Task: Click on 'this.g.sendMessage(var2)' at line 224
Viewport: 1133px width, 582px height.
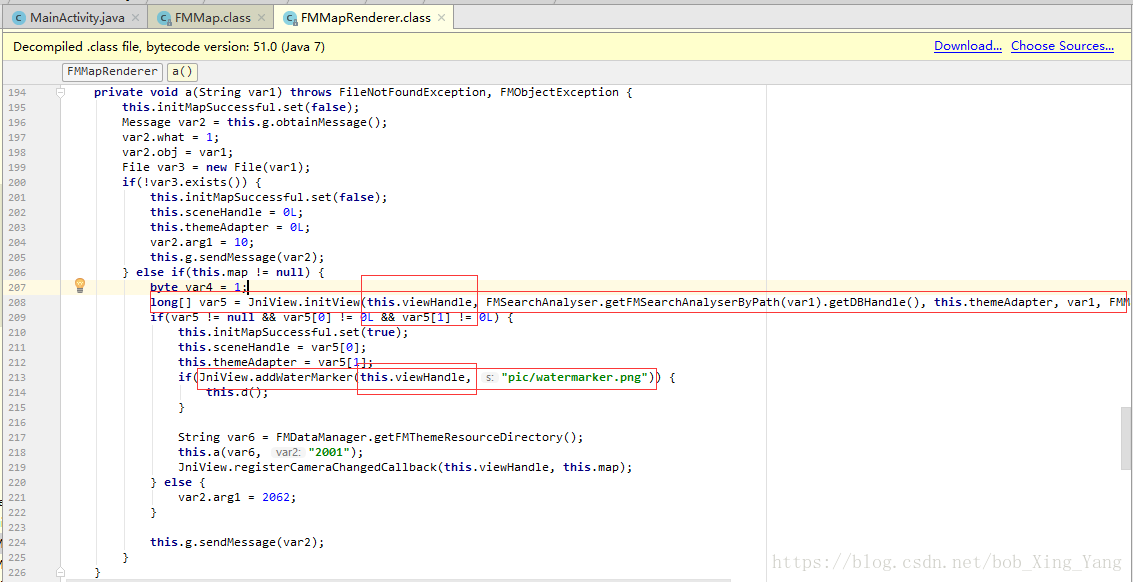Action: 237,542
